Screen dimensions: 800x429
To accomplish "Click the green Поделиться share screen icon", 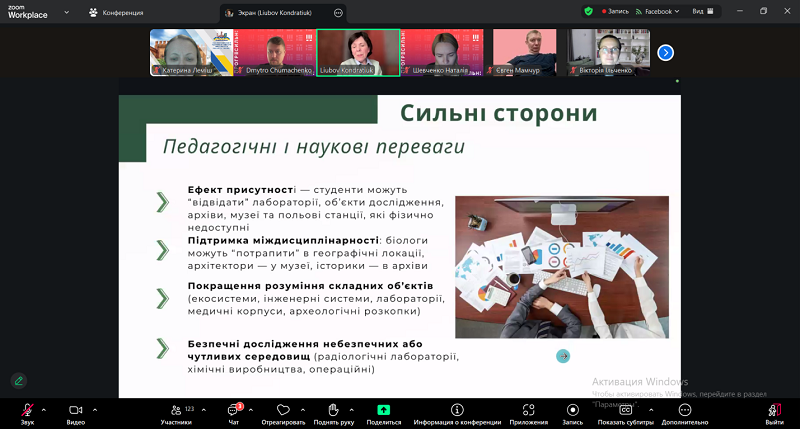I will click(x=383, y=410).
